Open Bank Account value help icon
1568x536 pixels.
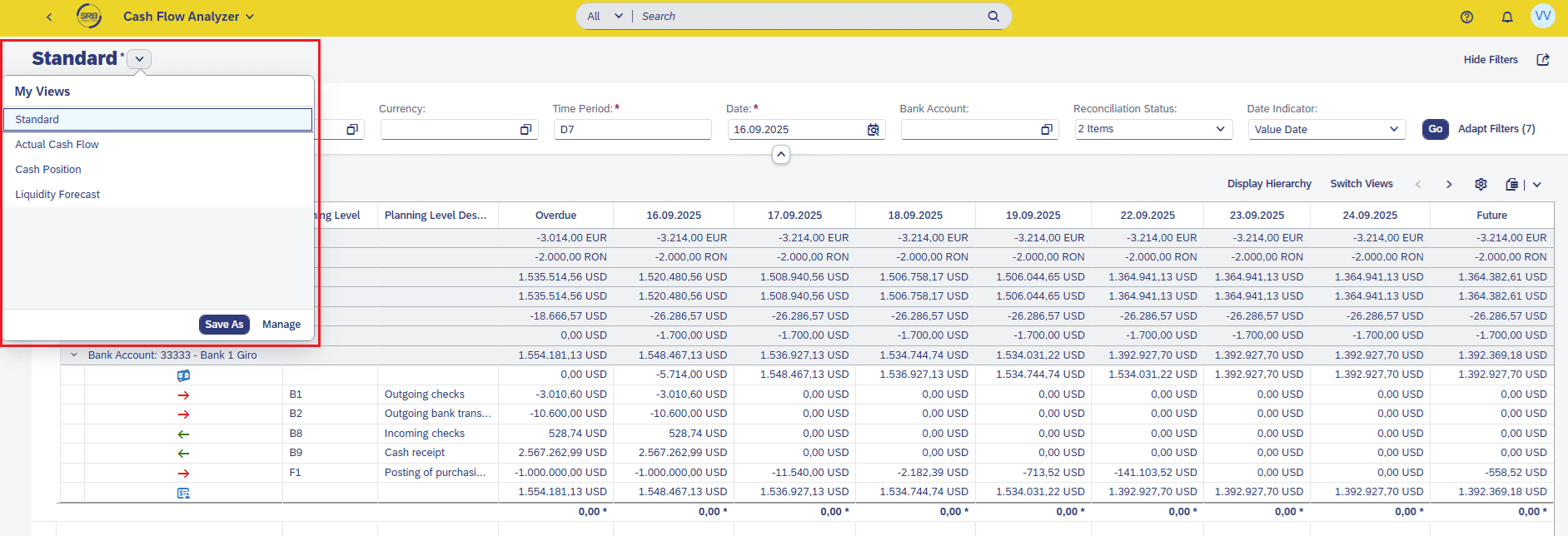[1046, 130]
